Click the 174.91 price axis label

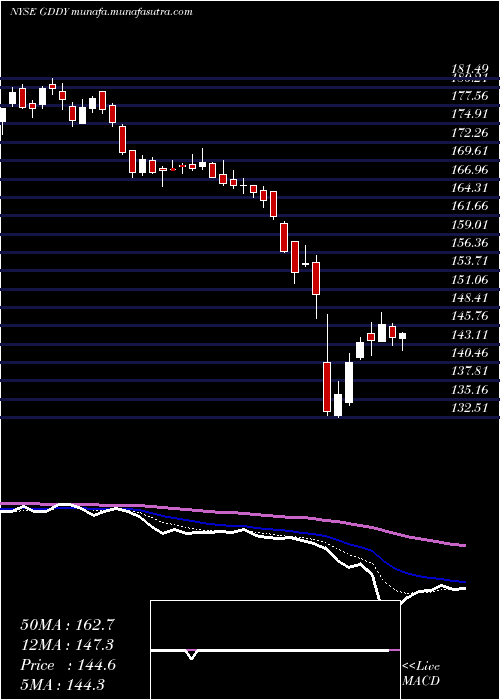[469, 114]
